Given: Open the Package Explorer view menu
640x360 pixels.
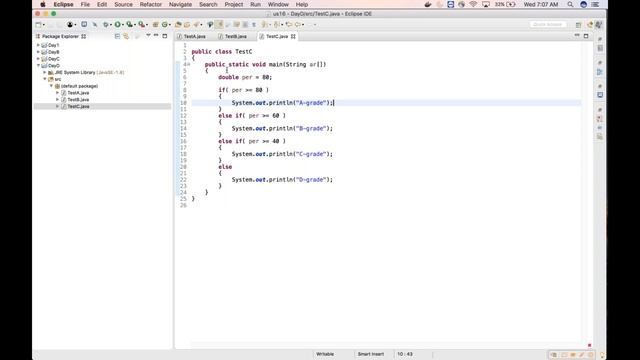Looking at the screenshot, I should pos(148,36).
